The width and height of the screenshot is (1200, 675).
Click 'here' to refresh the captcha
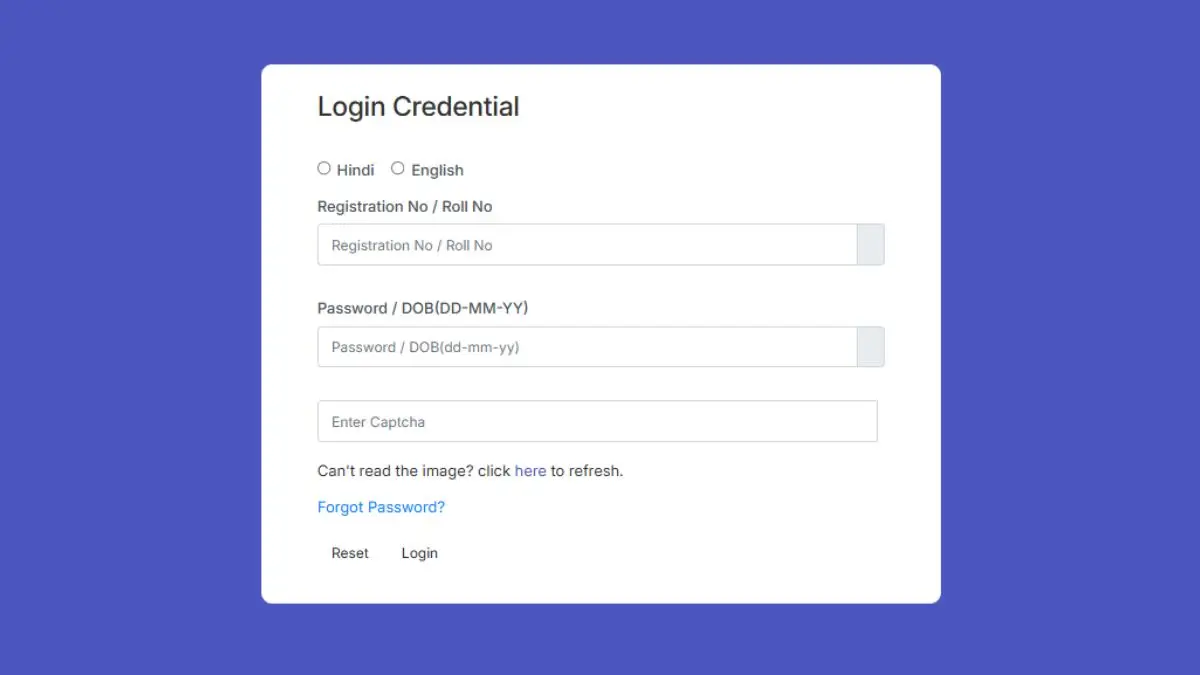pos(530,470)
